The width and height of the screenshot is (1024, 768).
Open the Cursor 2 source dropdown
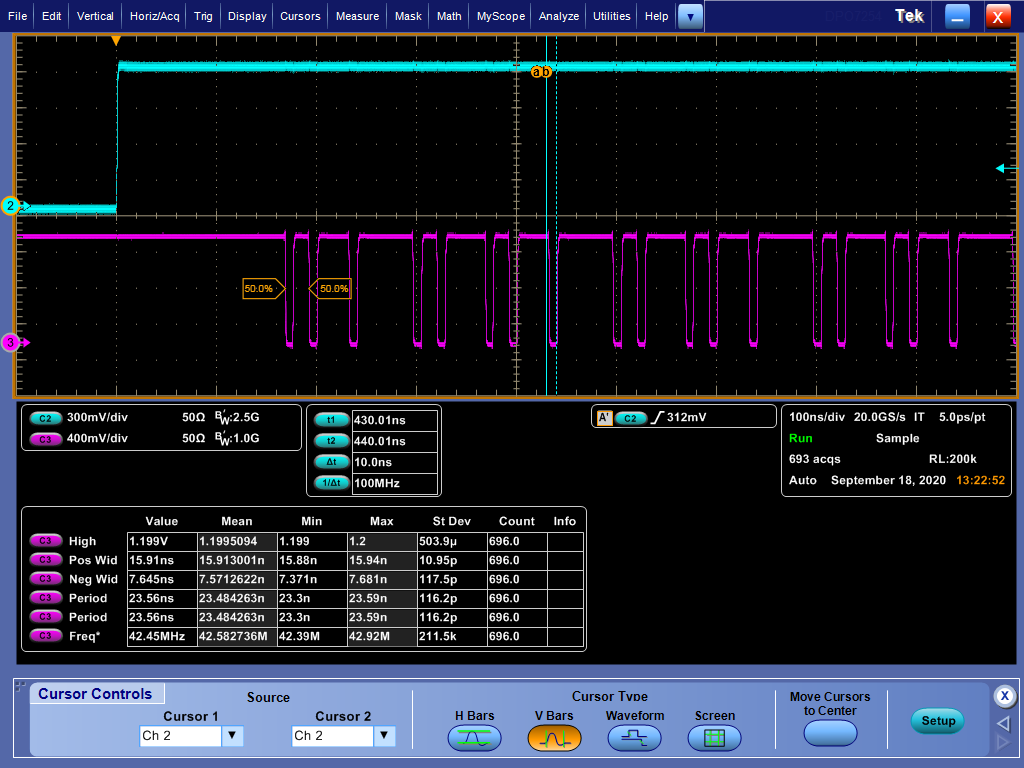[384, 736]
